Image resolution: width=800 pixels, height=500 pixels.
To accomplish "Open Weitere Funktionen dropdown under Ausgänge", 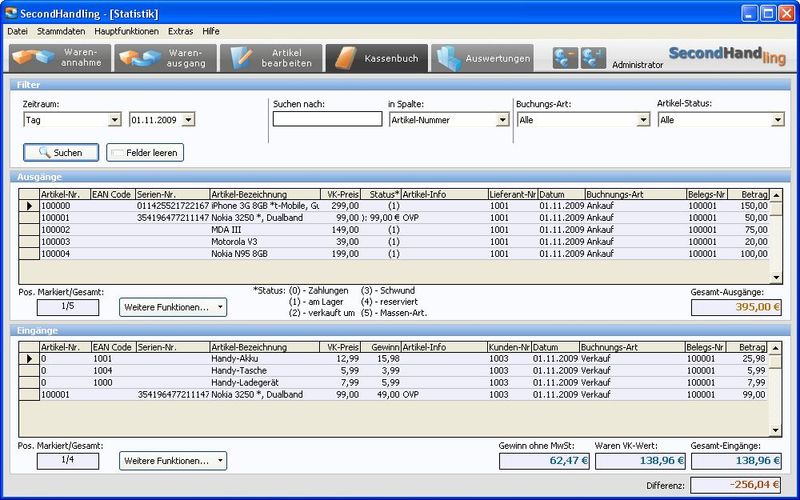I will pyautogui.click(x=173, y=307).
